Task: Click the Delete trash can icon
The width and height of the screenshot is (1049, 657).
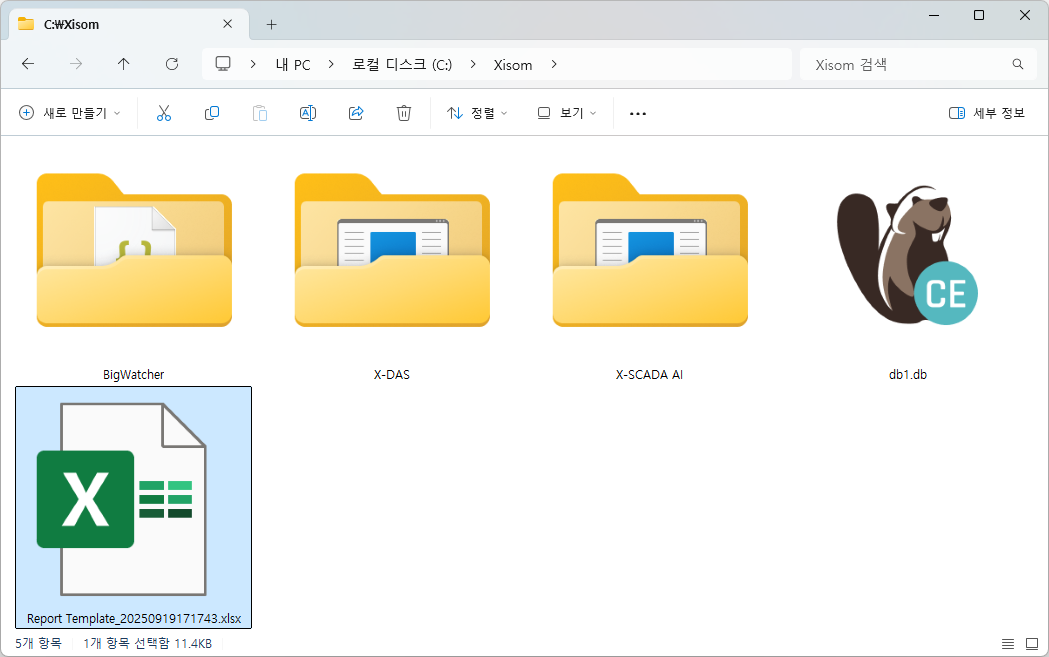Action: click(404, 113)
